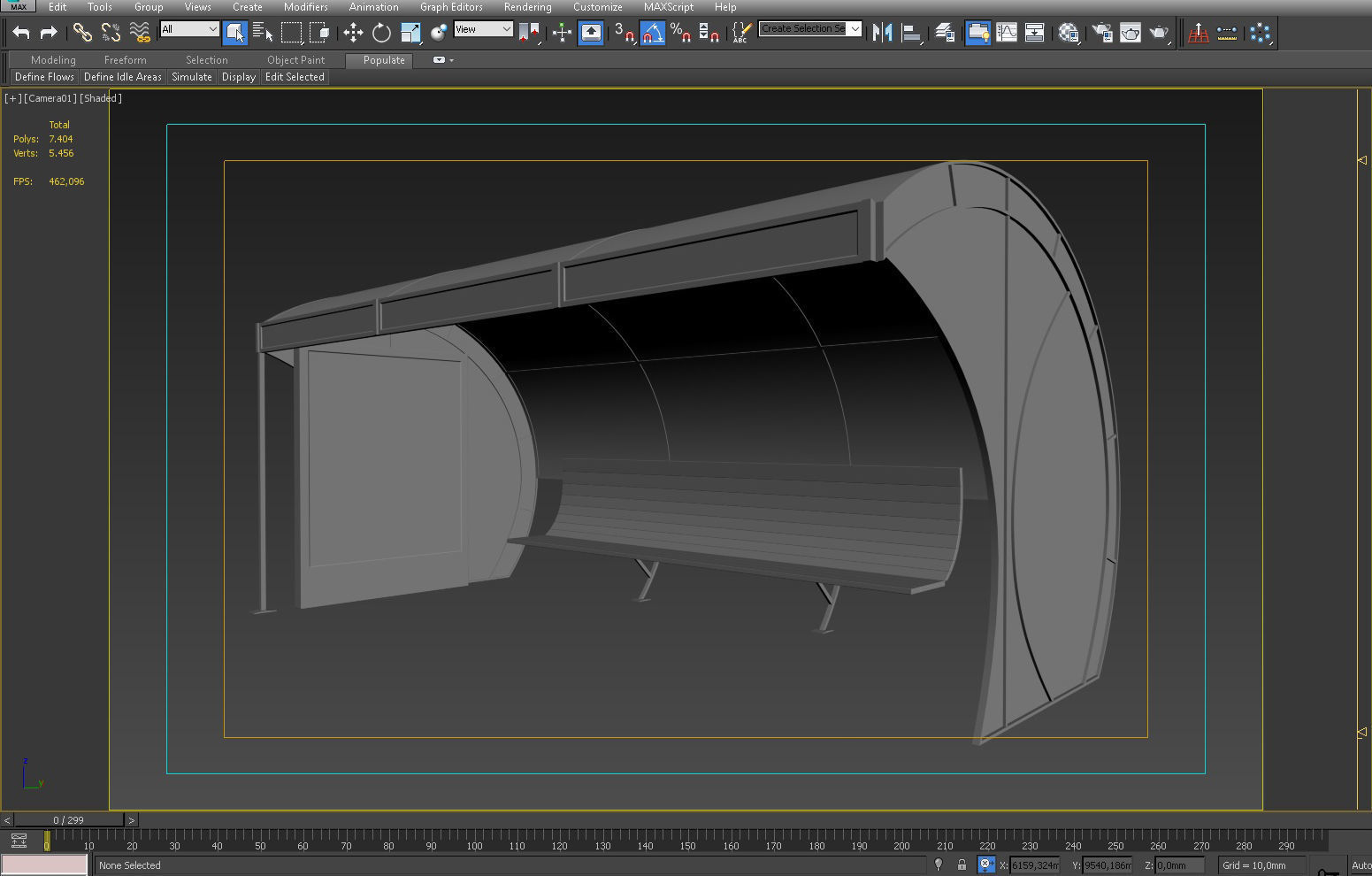Switch to the Freeform ribbon tab
Image resolution: width=1372 pixels, height=876 pixels.
126,60
